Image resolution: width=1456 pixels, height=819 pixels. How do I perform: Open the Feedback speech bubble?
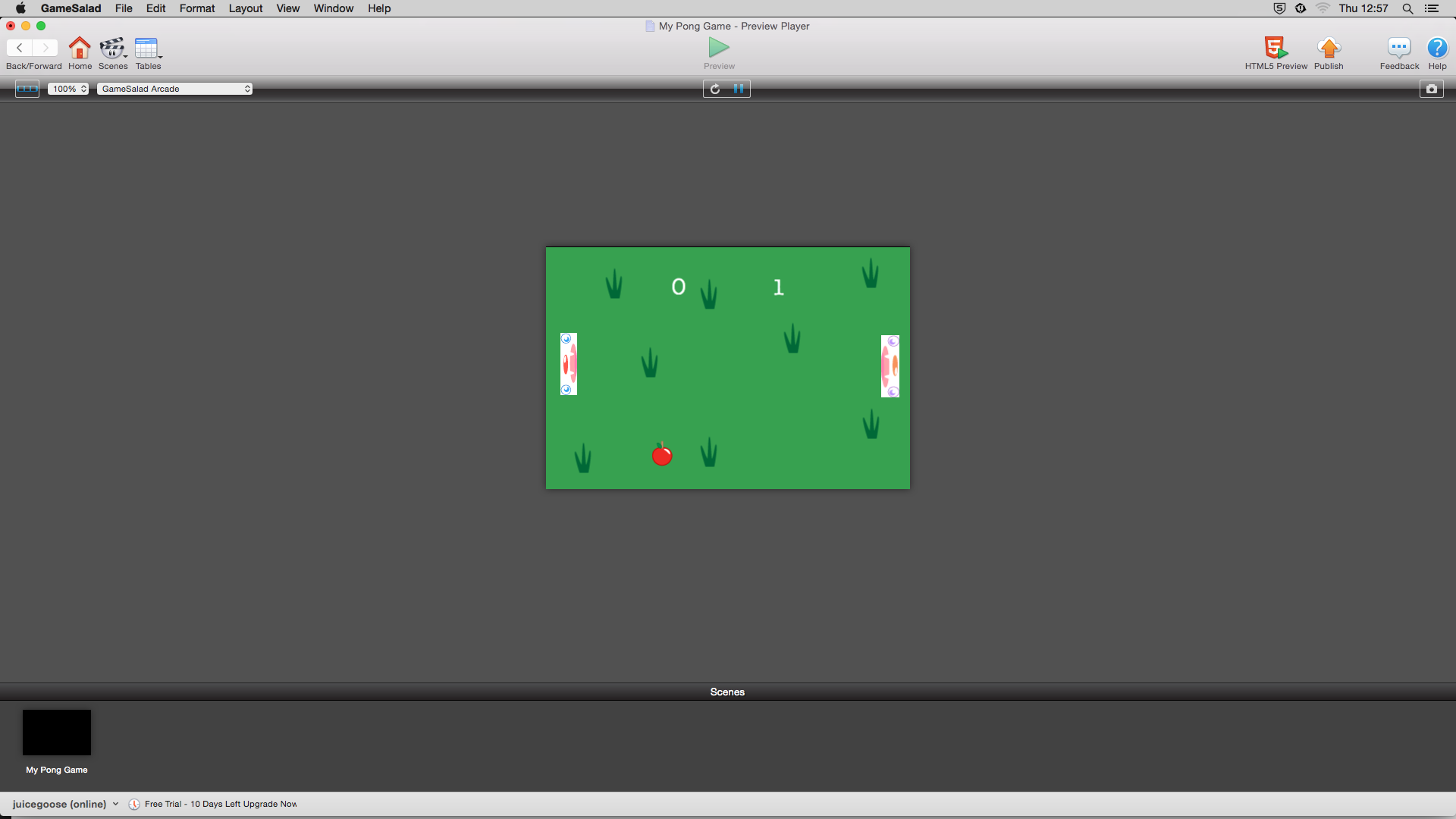[1398, 49]
